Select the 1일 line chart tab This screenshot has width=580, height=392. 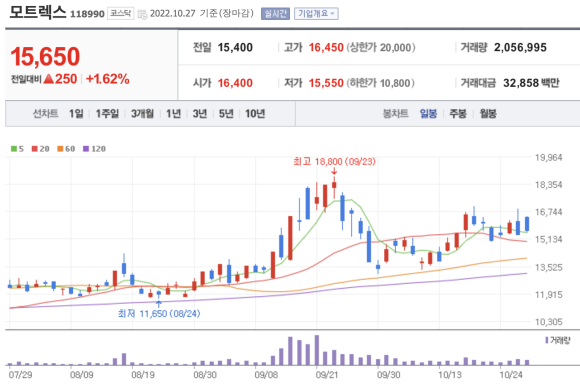[76, 114]
